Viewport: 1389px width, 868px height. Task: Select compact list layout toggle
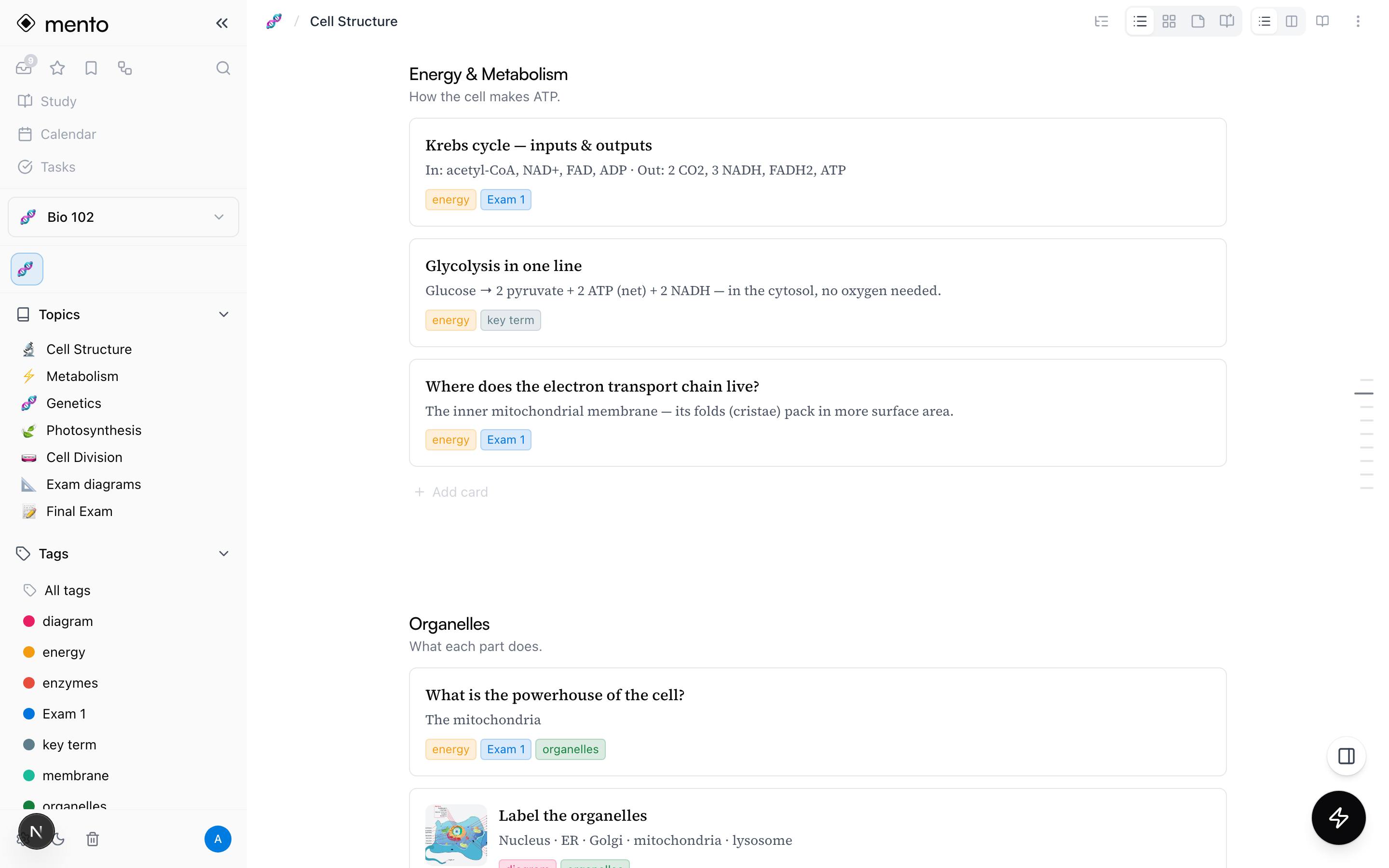click(x=1264, y=21)
